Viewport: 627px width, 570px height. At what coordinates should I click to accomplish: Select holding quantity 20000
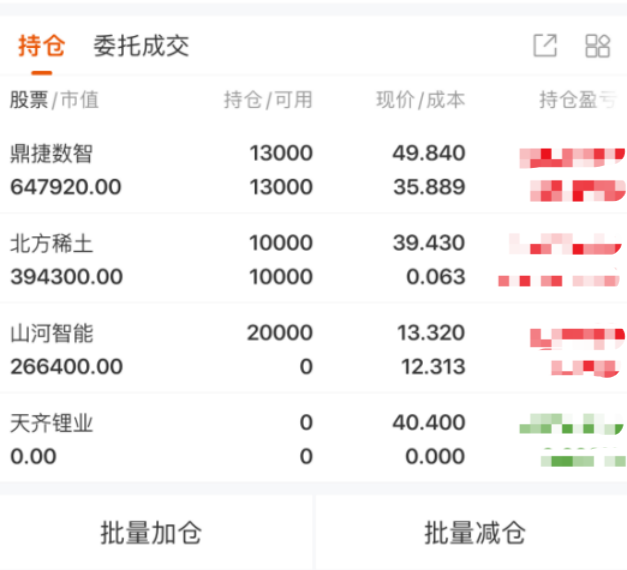tap(280, 332)
